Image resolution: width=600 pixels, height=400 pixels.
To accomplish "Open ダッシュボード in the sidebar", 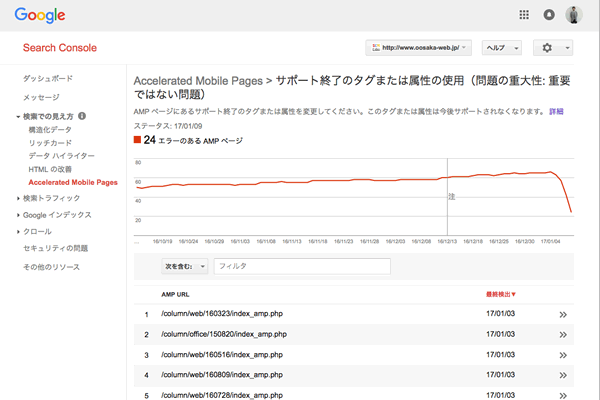I will click(x=48, y=78).
